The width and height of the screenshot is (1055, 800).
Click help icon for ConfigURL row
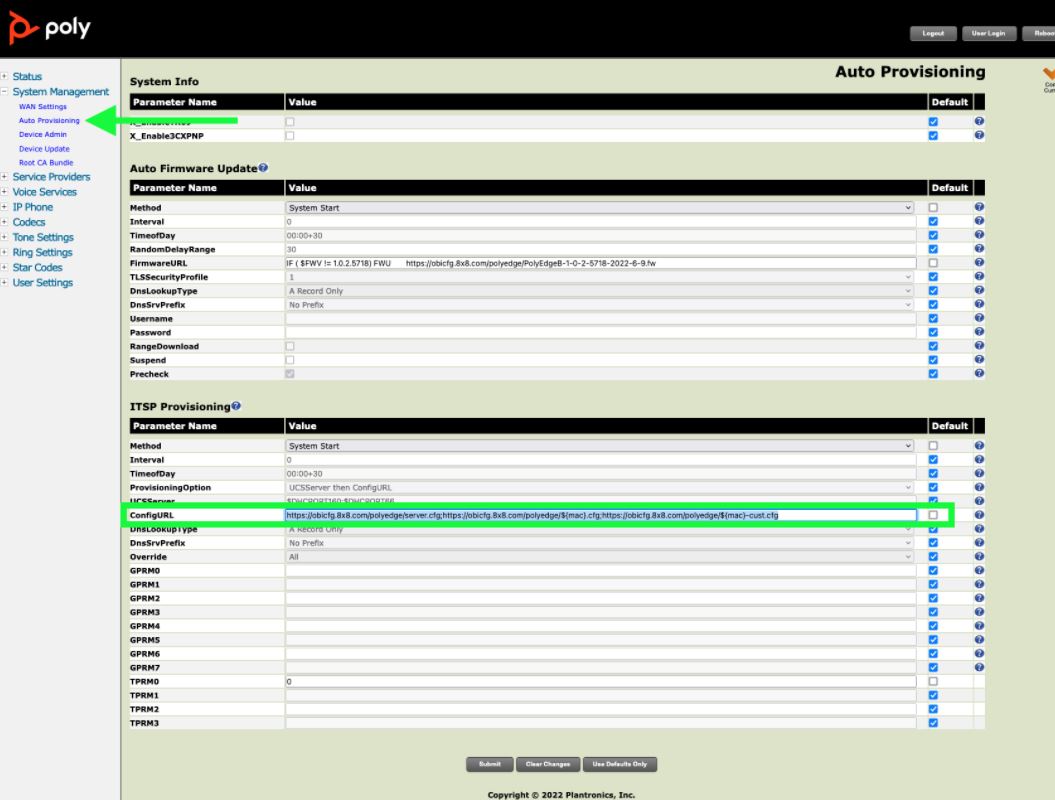979,515
